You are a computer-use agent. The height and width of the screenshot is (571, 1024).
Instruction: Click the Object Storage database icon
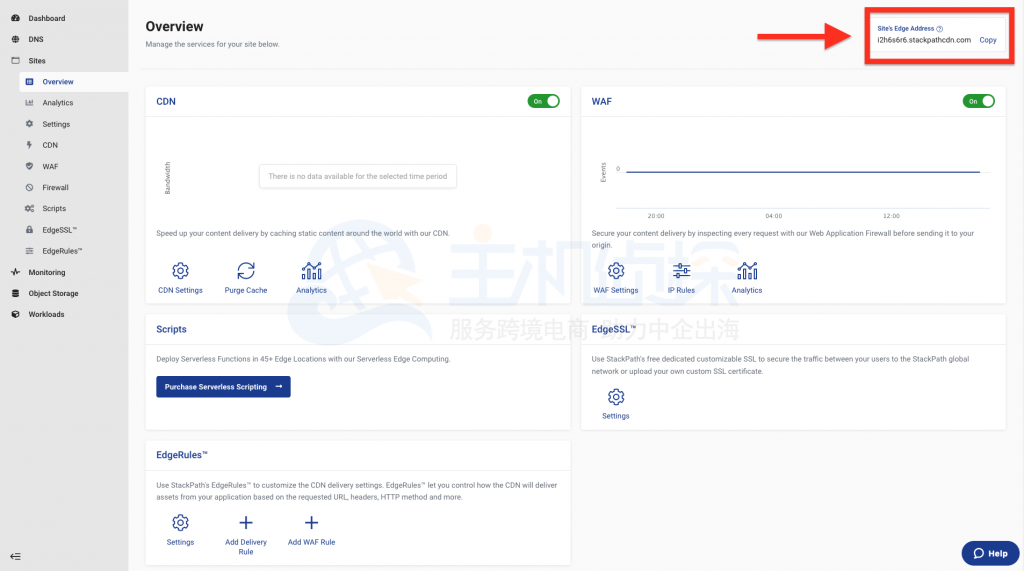point(16,293)
